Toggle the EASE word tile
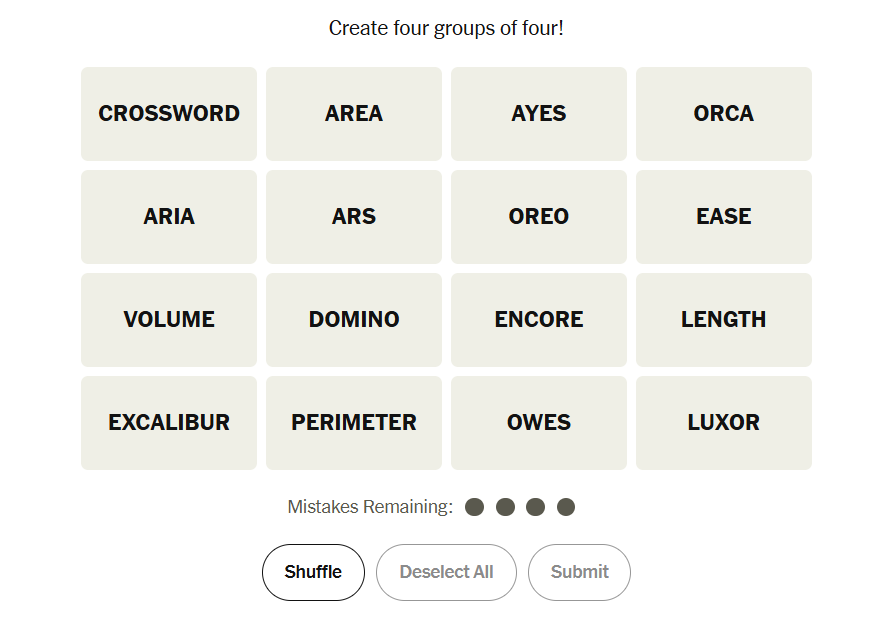The height and width of the screenshot is (626, 895). tap(724, 217)
